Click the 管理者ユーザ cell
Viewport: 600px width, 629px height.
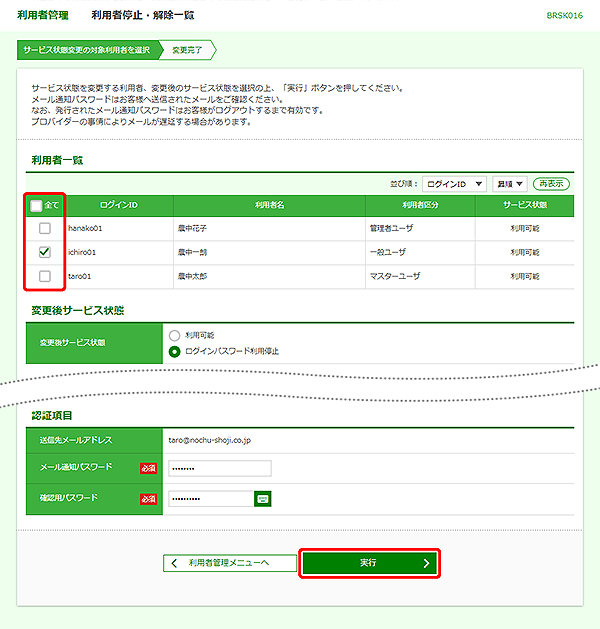click(391, 228)
